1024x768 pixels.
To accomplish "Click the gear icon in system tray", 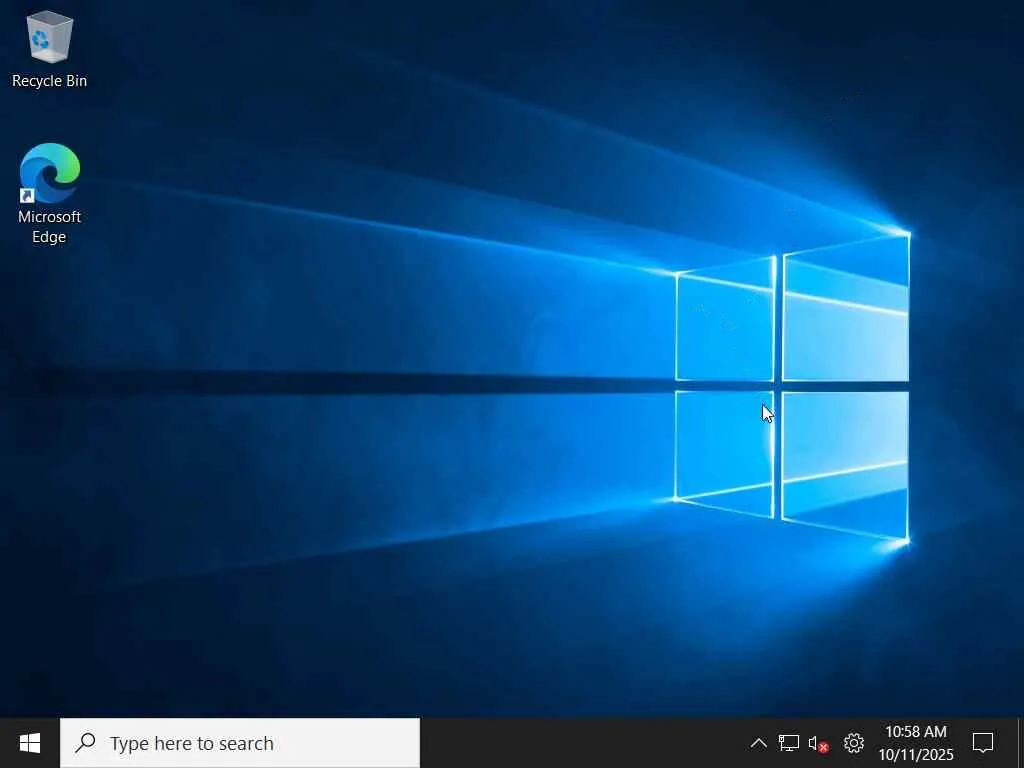I will click(x=854, y=743).
